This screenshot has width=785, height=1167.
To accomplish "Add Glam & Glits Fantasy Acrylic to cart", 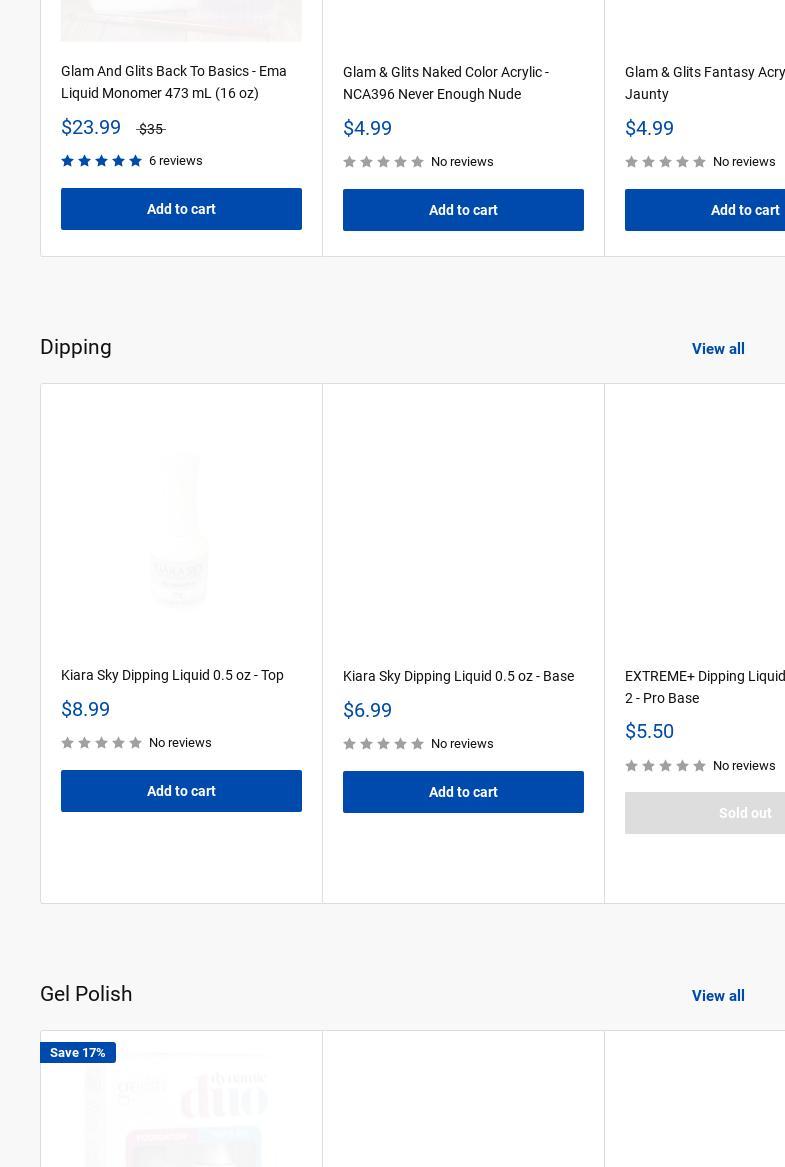I will [705, 210].
